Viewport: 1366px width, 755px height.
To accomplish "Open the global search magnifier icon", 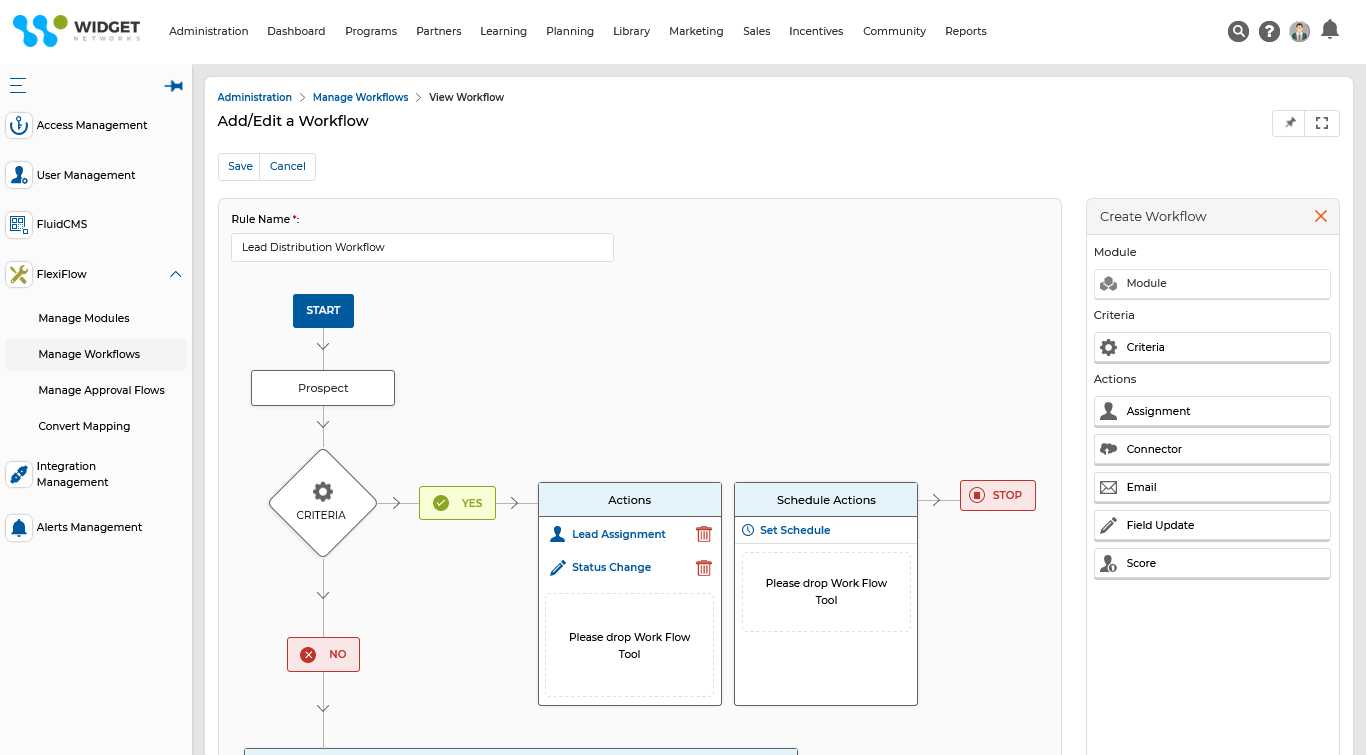I will pyautogui.click(x=1238, y=31).
